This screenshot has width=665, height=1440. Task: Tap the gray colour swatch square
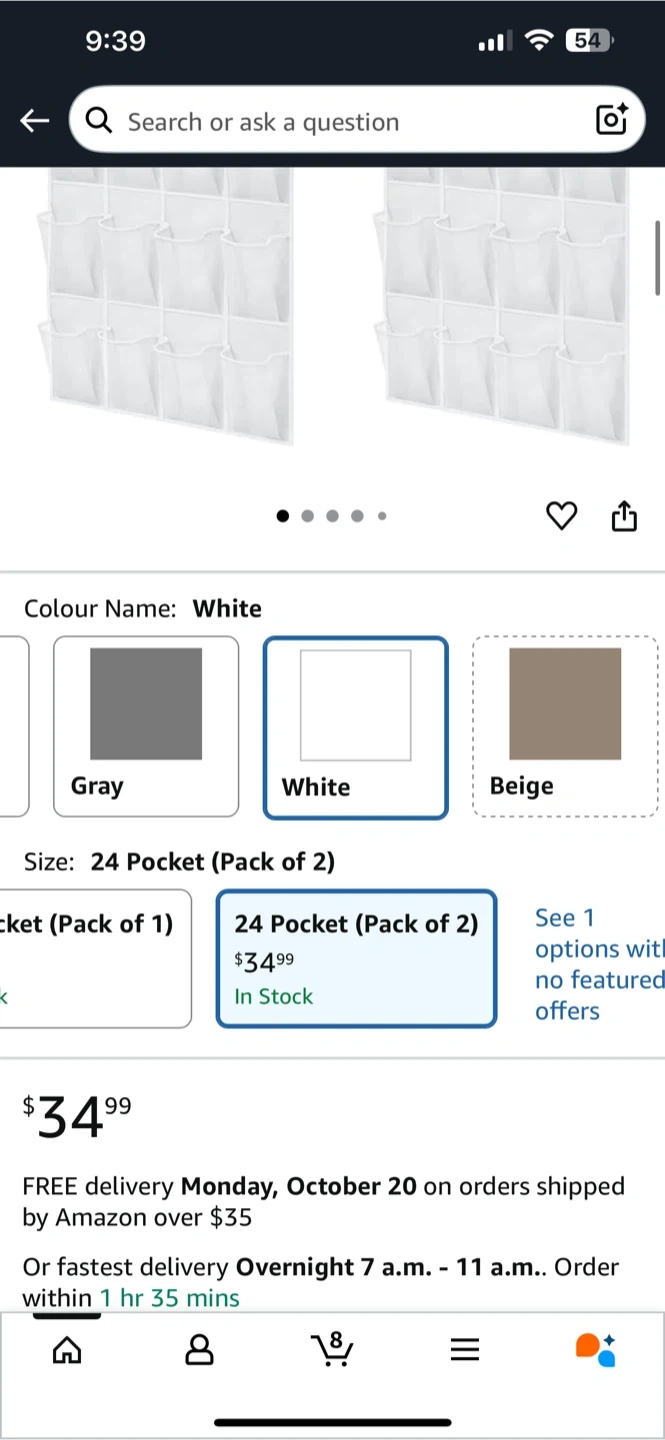(x=146, y=704)
